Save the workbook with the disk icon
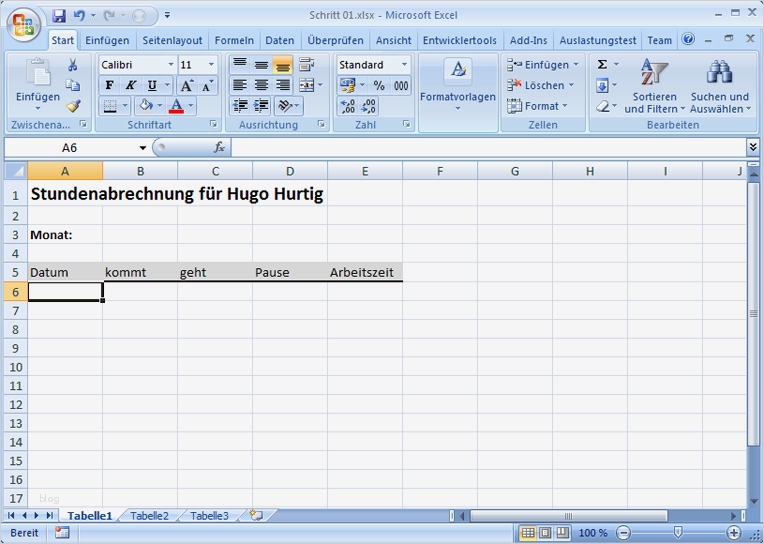 (59, 16)
